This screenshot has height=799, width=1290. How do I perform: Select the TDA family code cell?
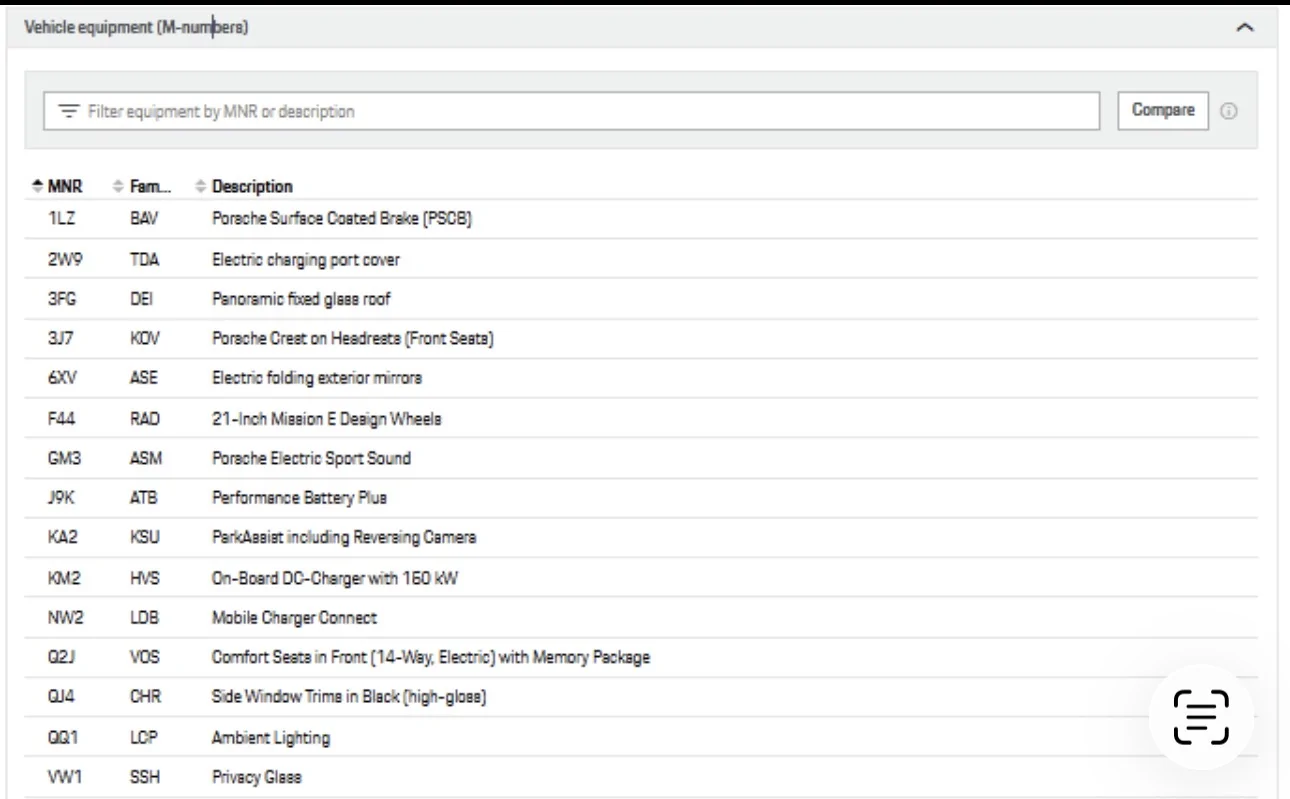click(x=145, y=259)
